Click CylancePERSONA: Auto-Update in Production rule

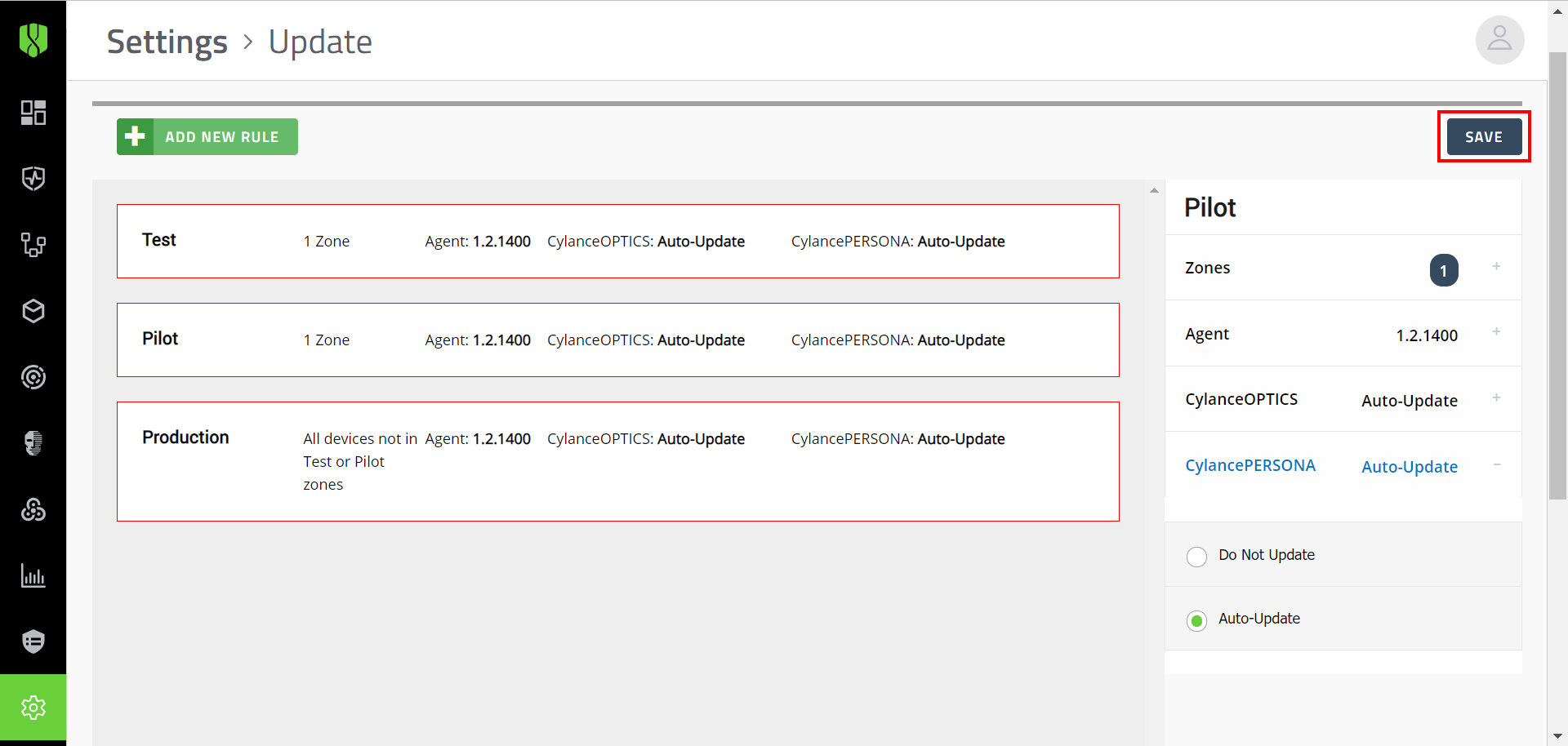pos(898,439)
